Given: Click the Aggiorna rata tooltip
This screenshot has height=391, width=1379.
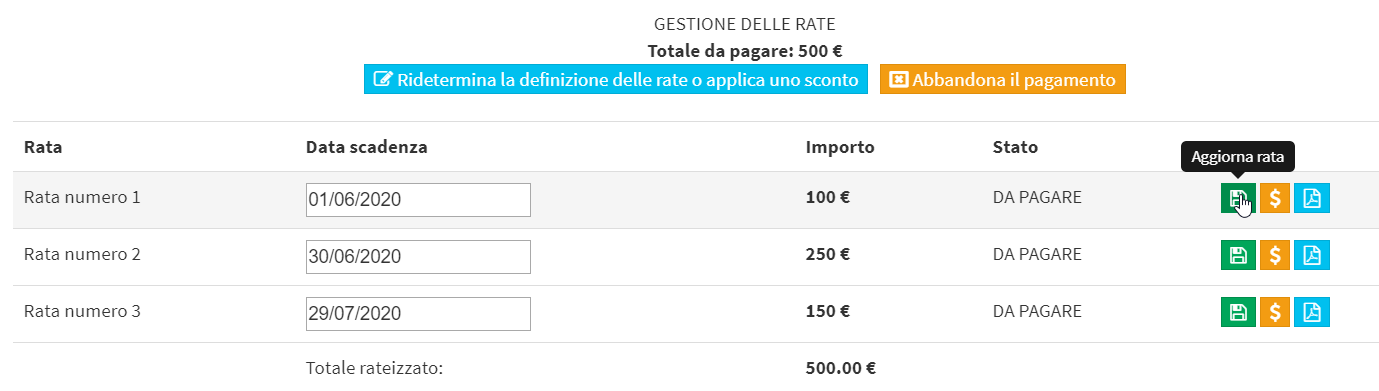Looking at the screenshot, I should pyautogui.click(x=1238, y=157).
